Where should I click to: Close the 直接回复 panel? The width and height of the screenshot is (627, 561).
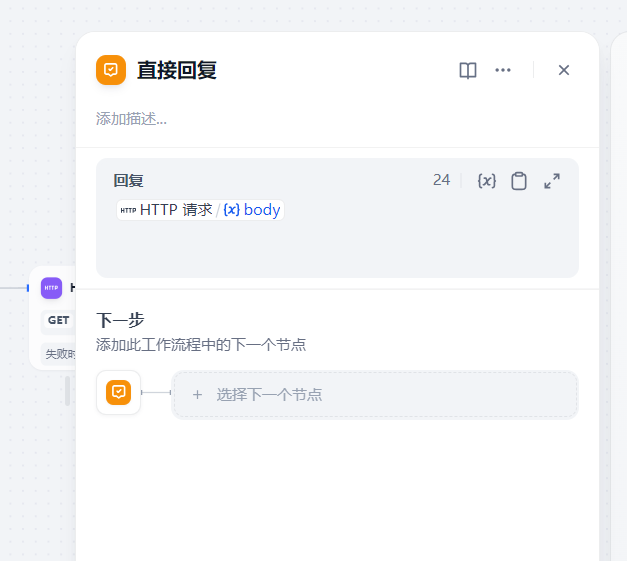click(564, 70)
